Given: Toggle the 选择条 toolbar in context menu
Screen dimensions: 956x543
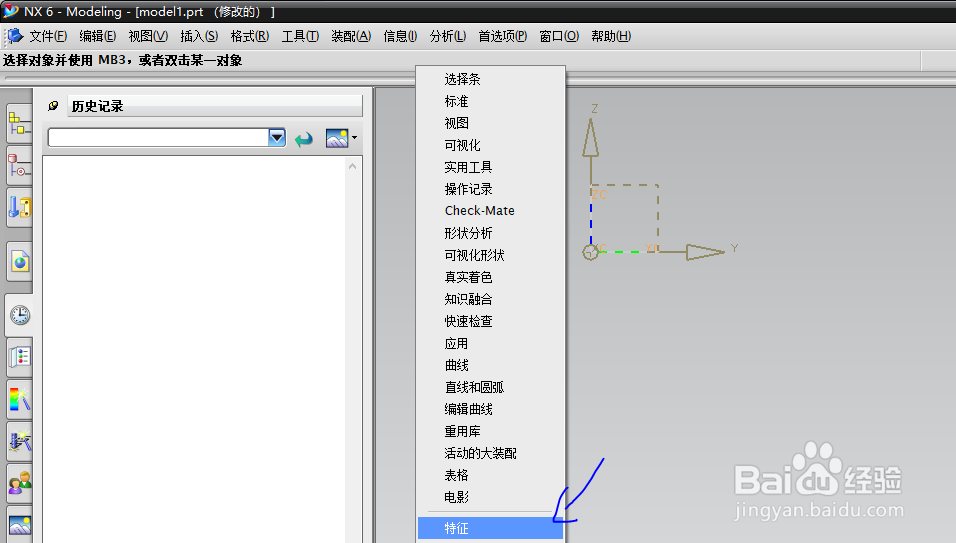Looking at the screenshot, I should coord(491,79).
